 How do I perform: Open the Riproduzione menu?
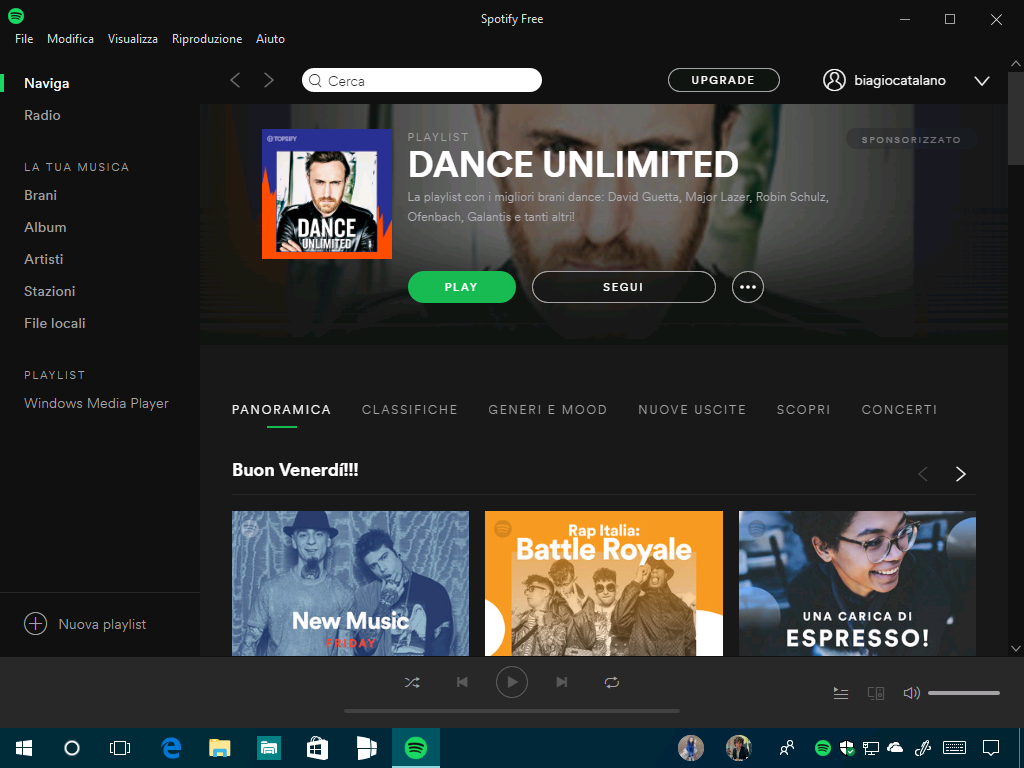point(207,39)
